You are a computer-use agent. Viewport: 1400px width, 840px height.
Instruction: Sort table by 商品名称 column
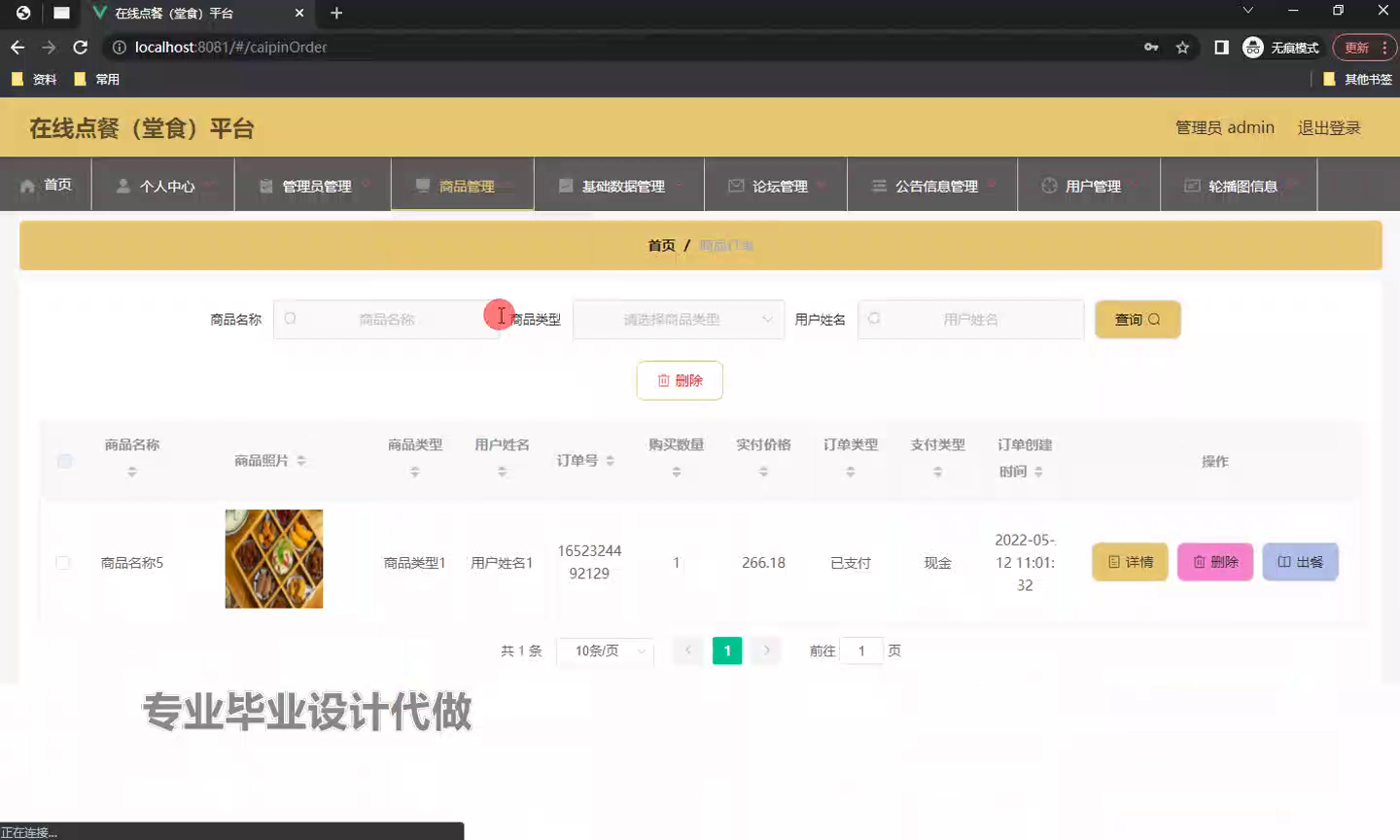(x=132, y=472)
